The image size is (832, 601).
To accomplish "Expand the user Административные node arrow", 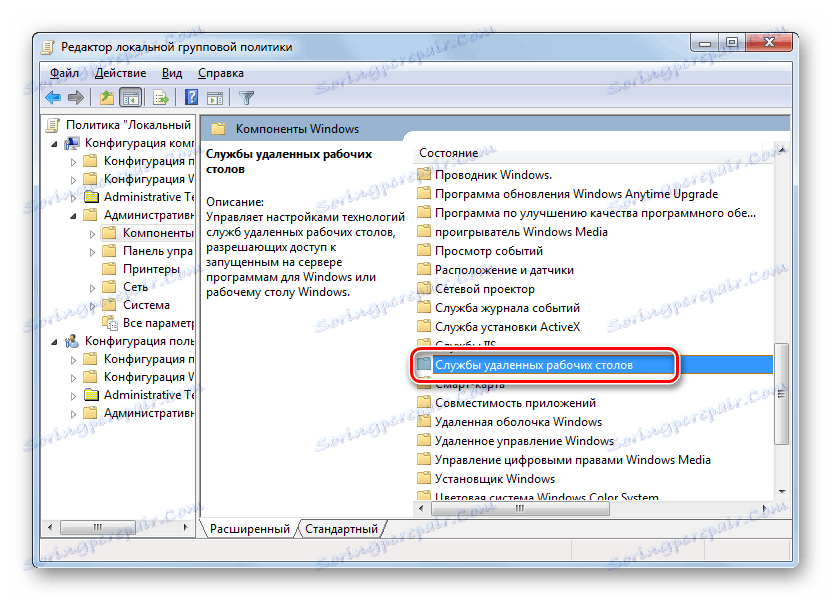I will pos(73,413).
